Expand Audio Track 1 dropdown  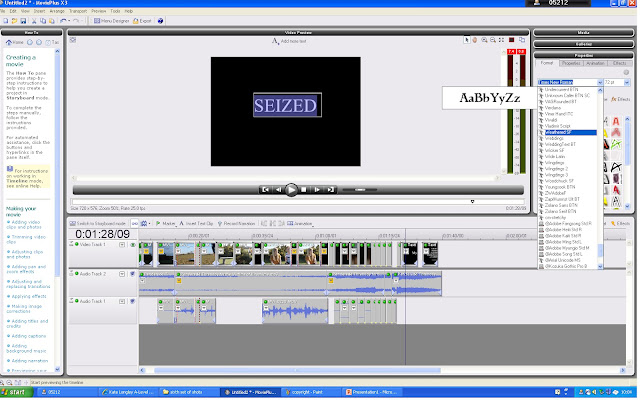tap(122, 302)
